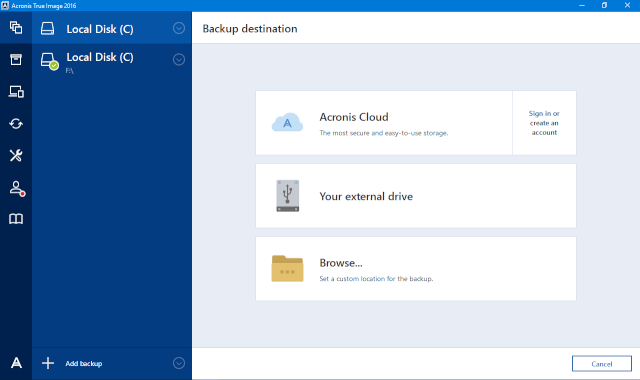Image resolution: width=640 pixels, height=380 pixels.
Task: Click Sign in or create an account
Action: 544,123
